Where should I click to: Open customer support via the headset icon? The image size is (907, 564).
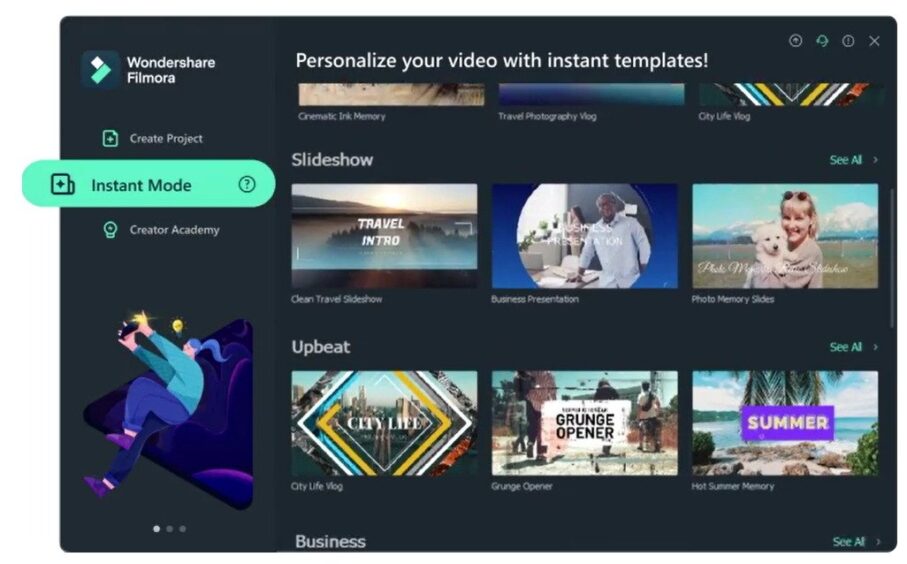coord(822,41)
